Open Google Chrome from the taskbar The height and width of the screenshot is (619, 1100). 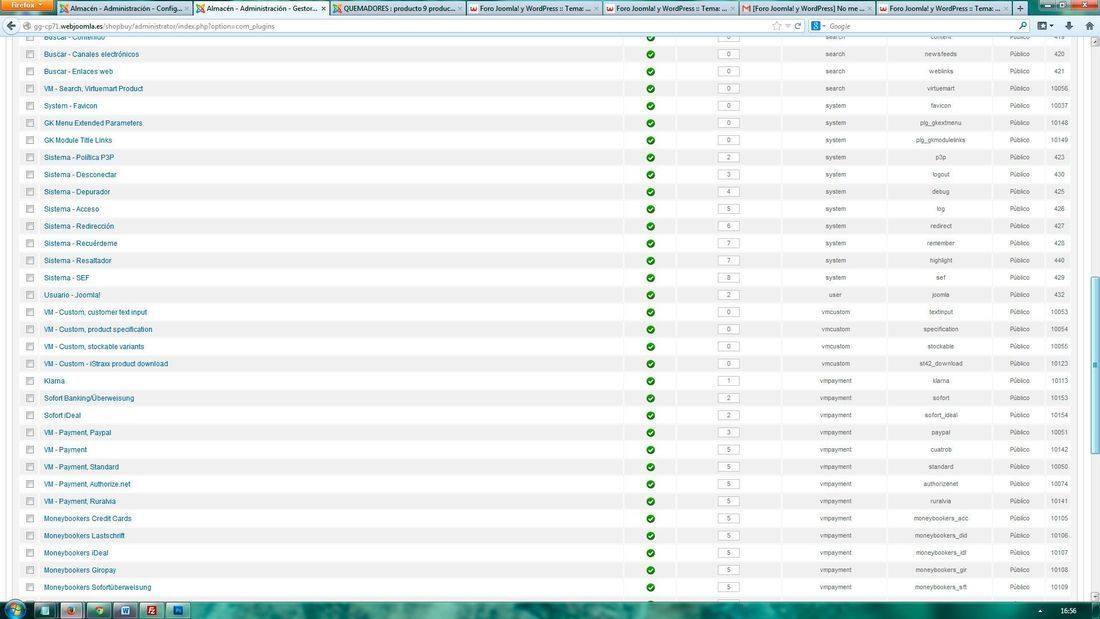99,611
